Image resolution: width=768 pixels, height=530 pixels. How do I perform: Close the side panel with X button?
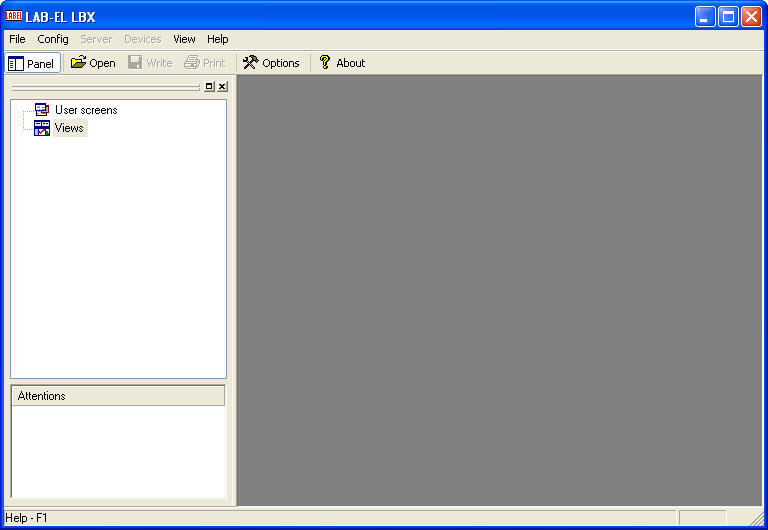222,87
